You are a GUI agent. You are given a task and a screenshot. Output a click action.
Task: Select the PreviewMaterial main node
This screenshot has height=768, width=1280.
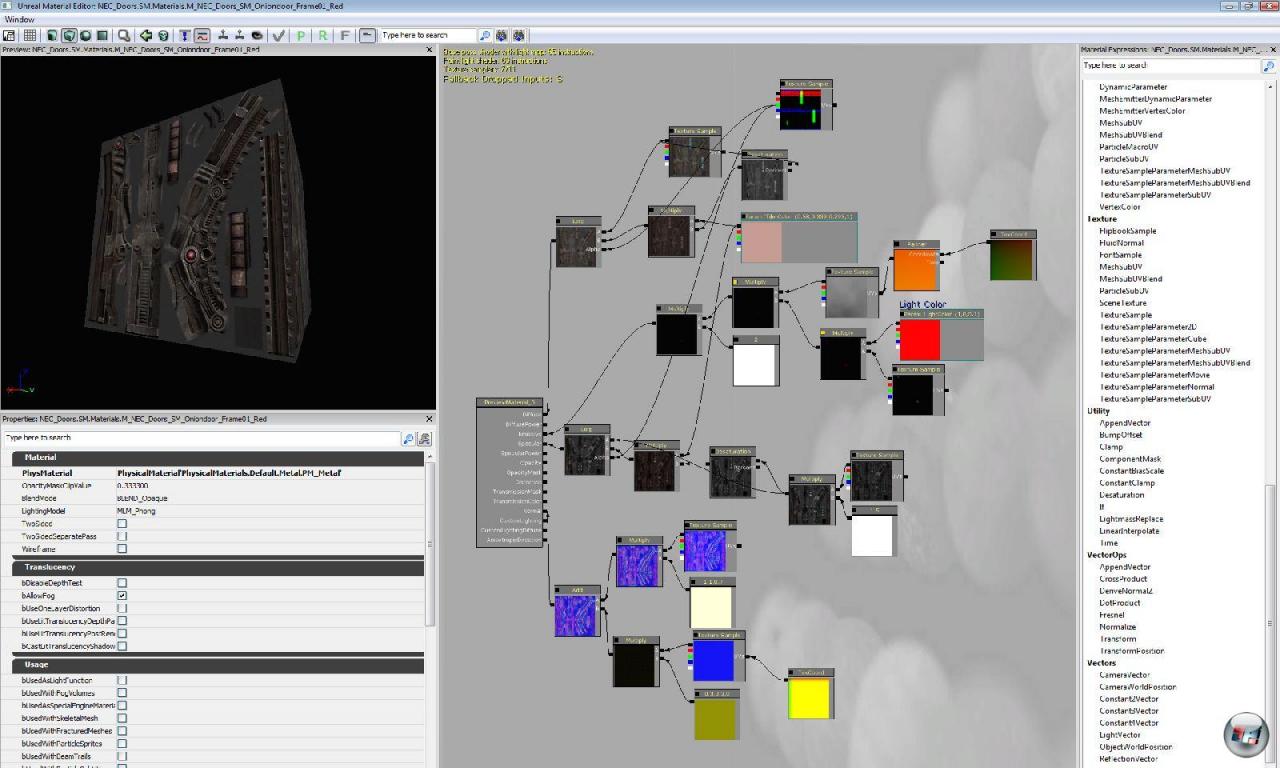511,472
